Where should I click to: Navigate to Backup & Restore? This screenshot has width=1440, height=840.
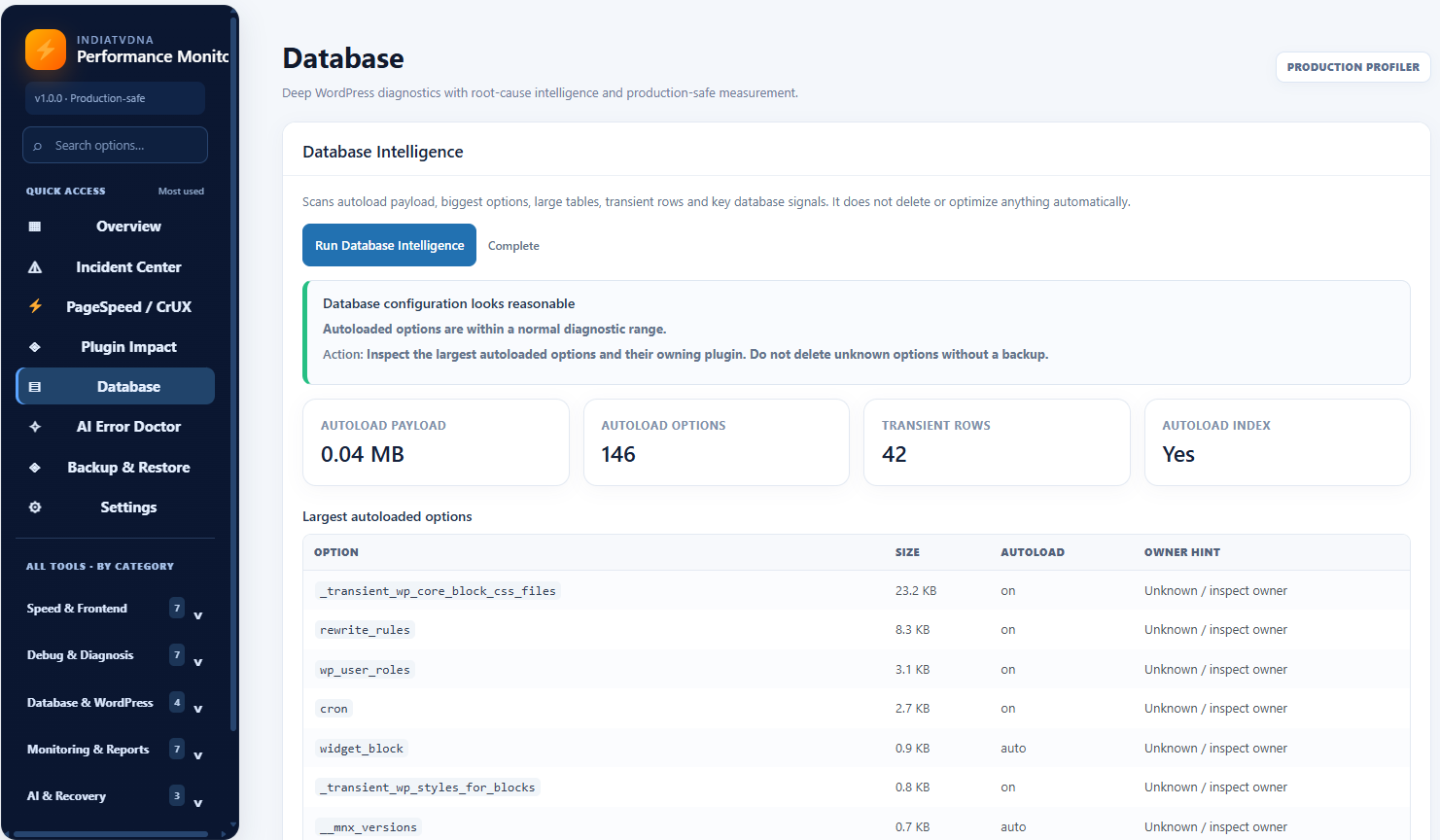[x=116, y=468]
